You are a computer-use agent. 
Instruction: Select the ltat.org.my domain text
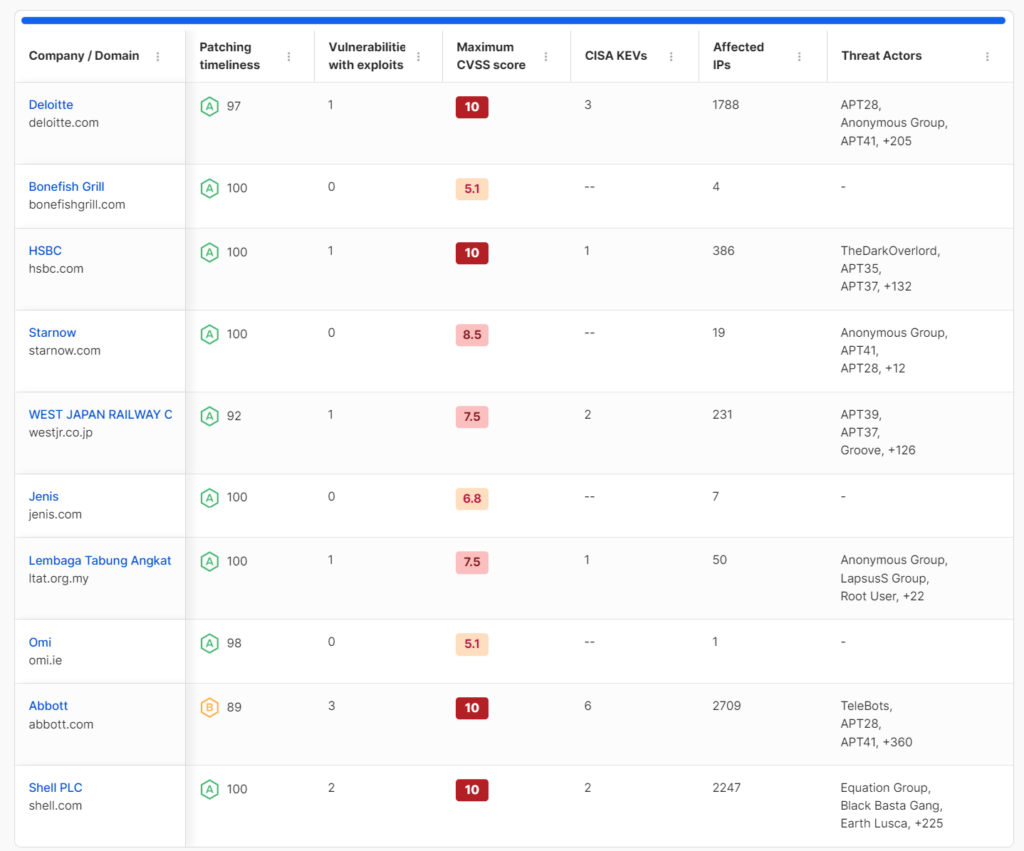tap(59, 579)
